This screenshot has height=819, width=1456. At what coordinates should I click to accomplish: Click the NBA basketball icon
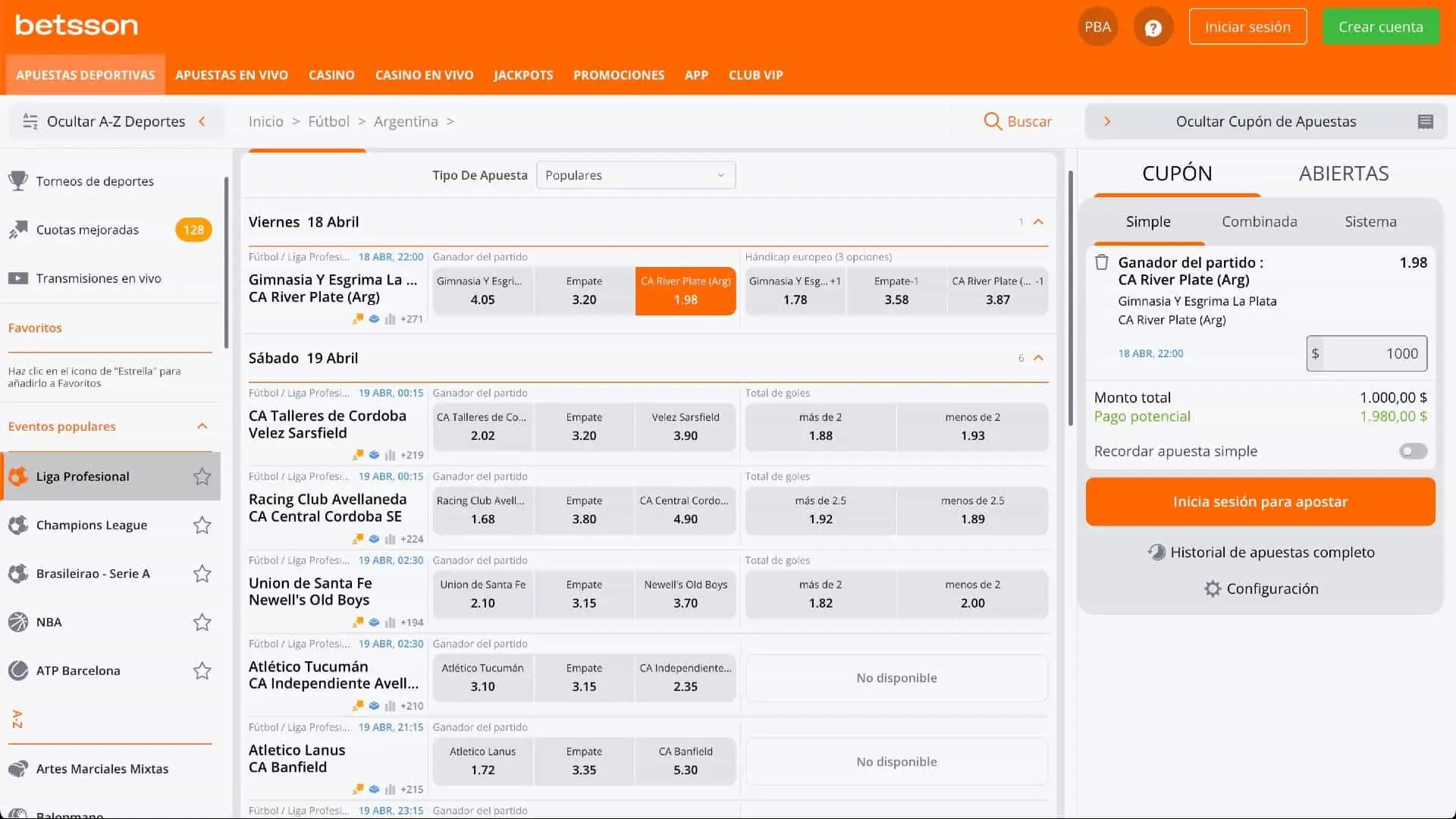click(x=18, y=622)
